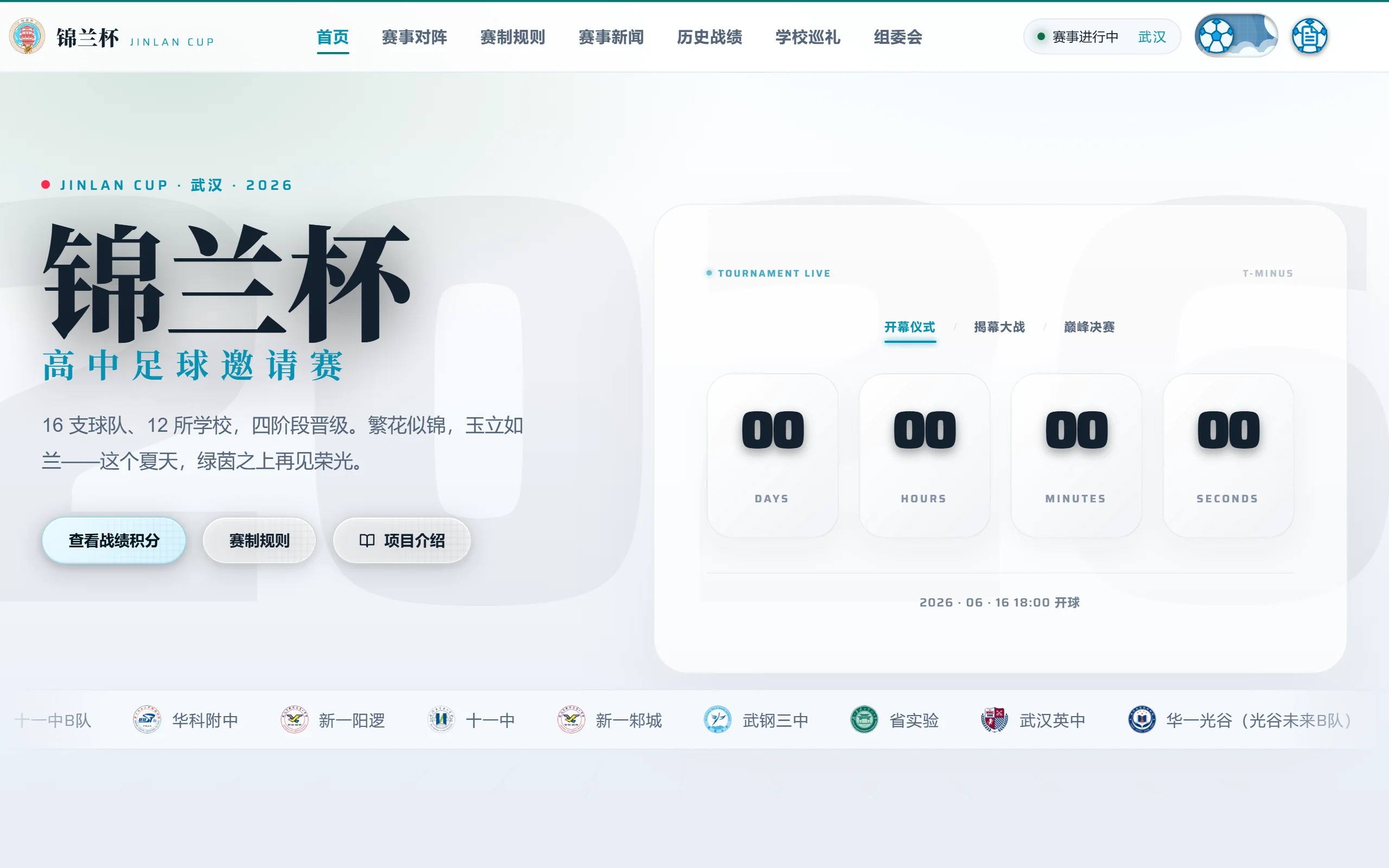The height and width of the screenshot is (868, 1389).
Task: Select the 开幕仪式 countdown tab
Action: (x=910, y=327)
